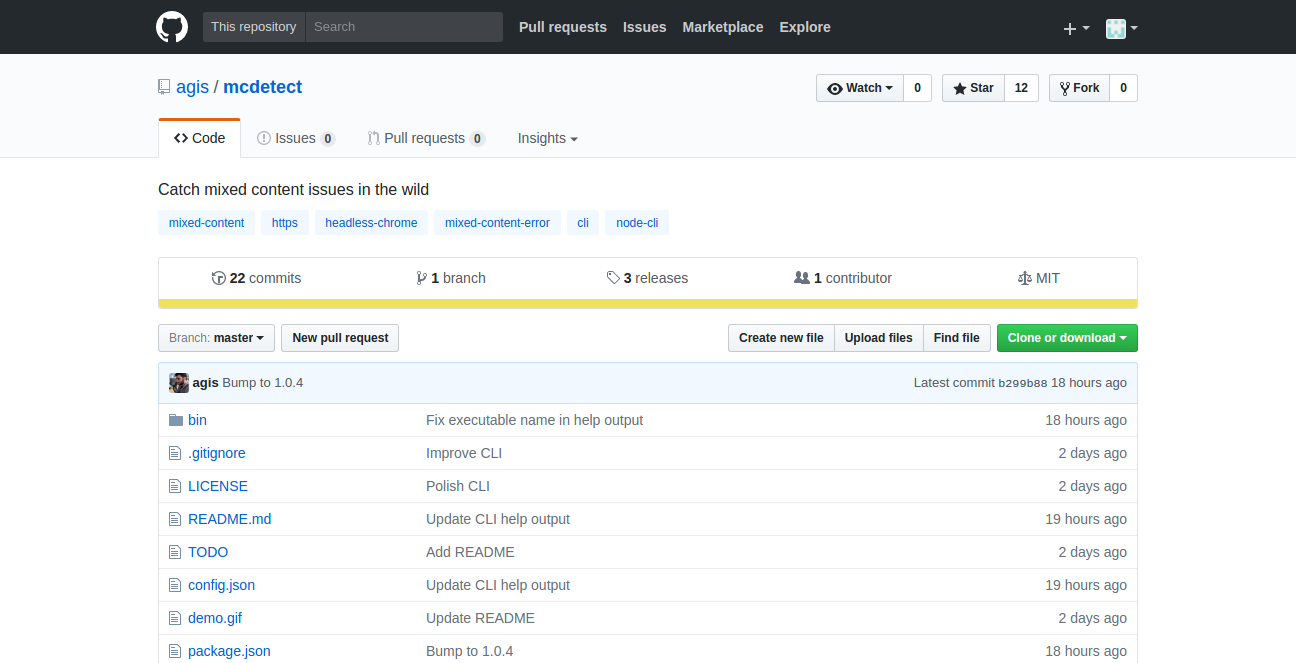Click the scales license icon beside MIT
1296x663 pixels.
click(1024, 278)
